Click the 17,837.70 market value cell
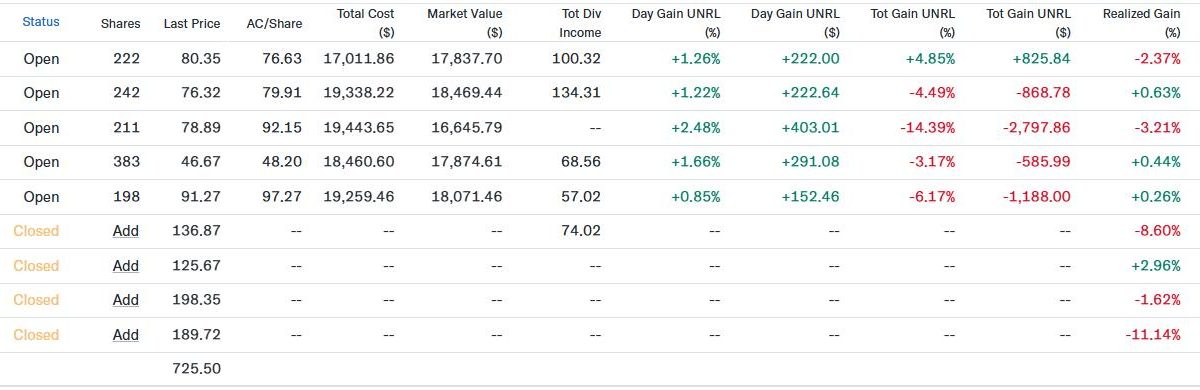The height and width of the screenshot is (390, 1200). pyautogui.click(x=464, y=59)
